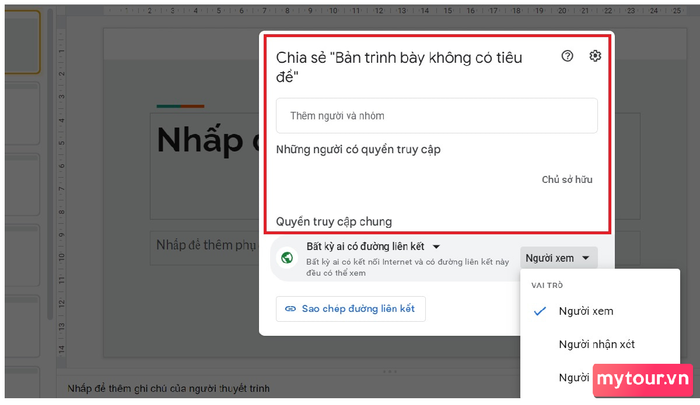Open share settings gear icon
This screenshot has height=405, width=700.
(595, 56)
